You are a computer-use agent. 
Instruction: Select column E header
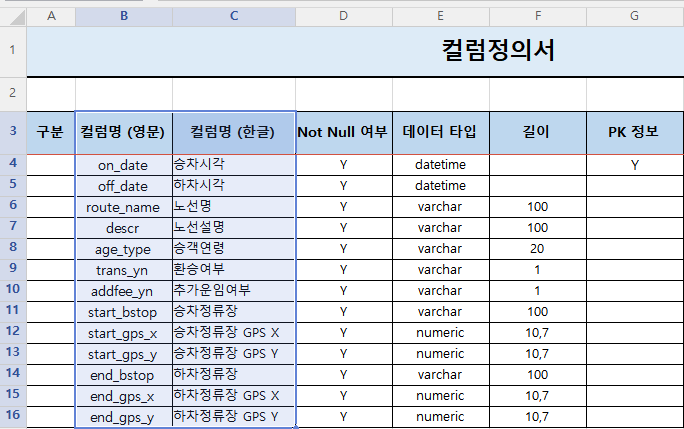[x=441, y=17]
